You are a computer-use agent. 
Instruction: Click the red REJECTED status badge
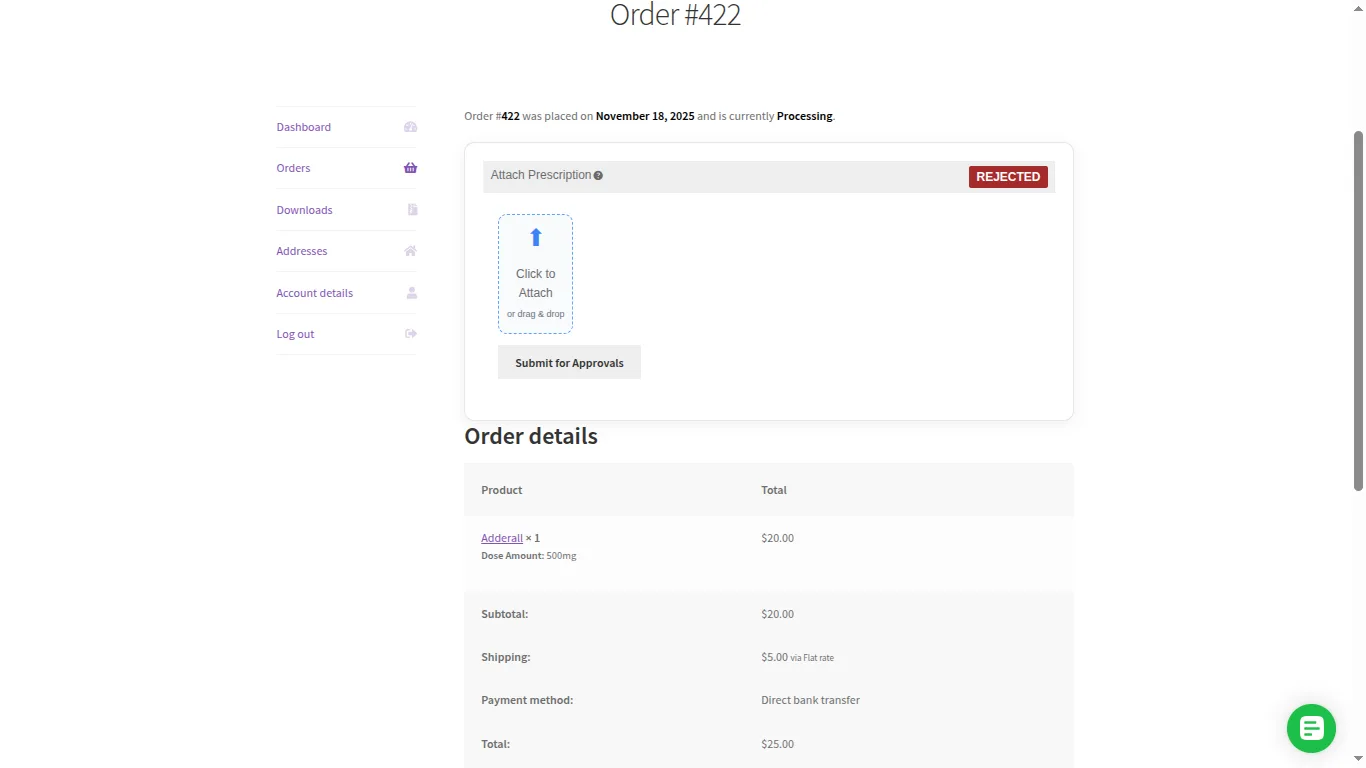tap(1007, 177)
